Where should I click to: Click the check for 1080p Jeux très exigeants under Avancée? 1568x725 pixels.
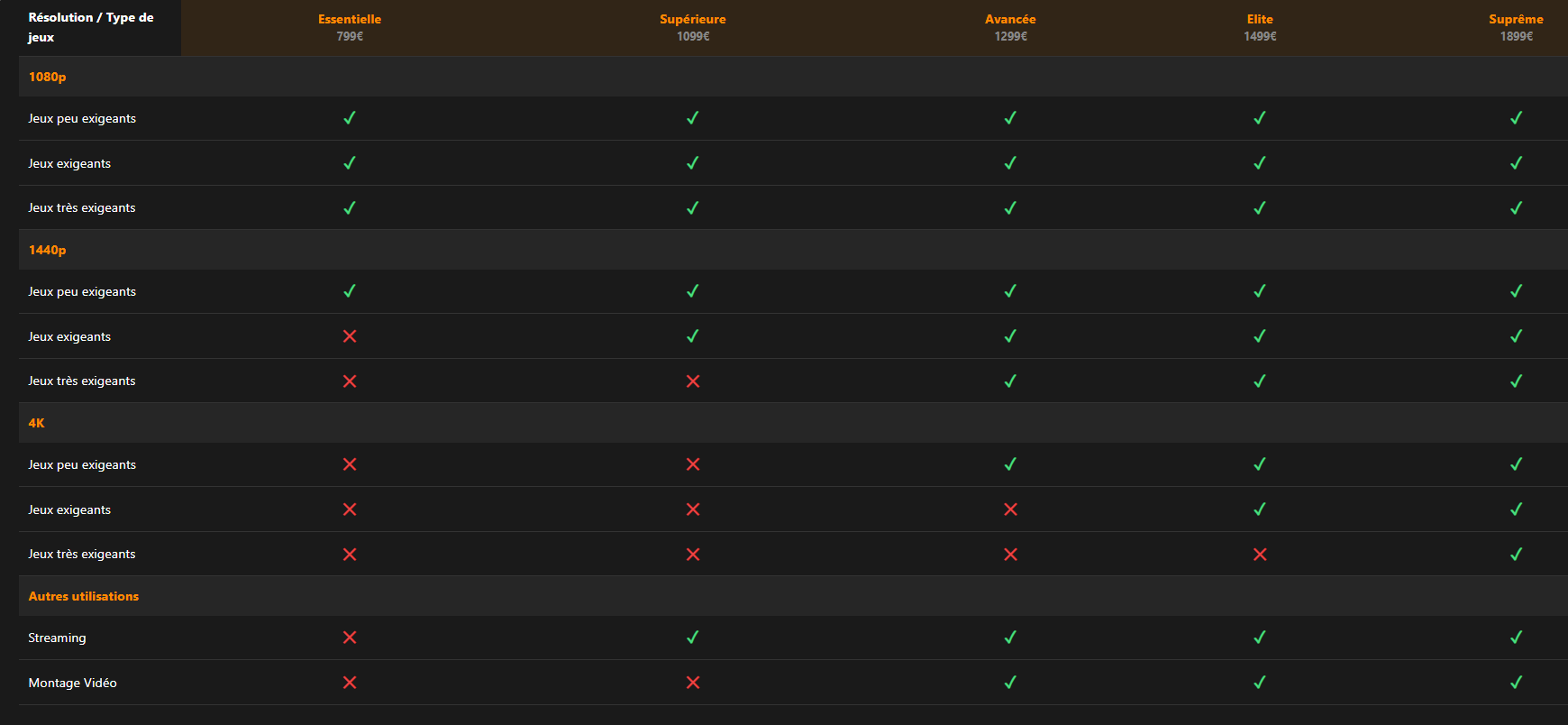point(1010,208)
